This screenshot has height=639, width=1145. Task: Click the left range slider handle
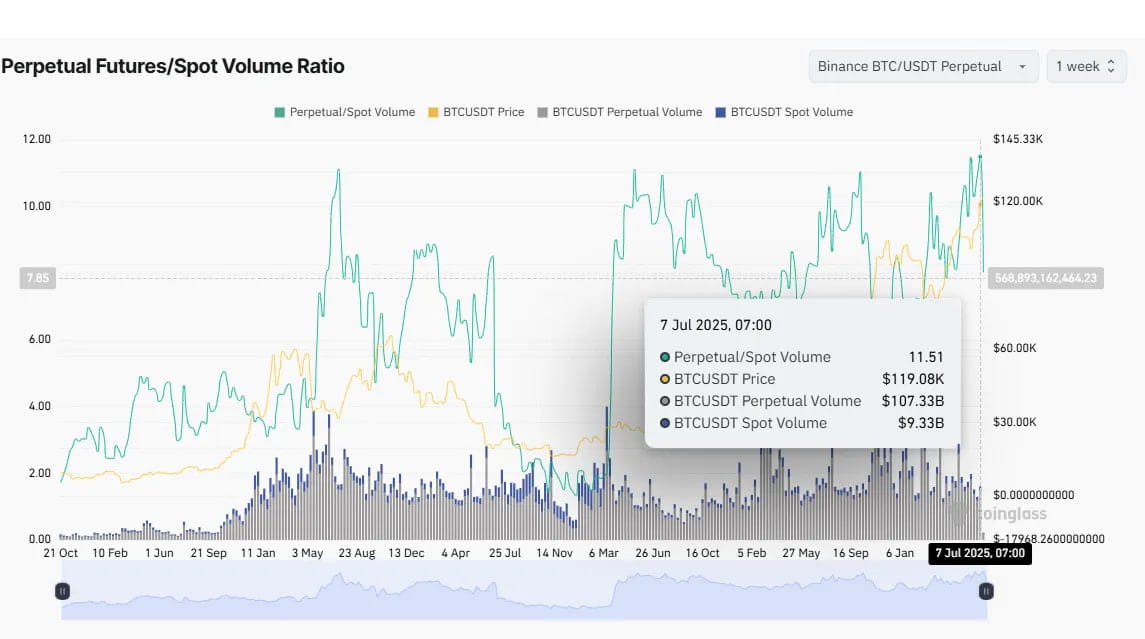tap(63, 591)
